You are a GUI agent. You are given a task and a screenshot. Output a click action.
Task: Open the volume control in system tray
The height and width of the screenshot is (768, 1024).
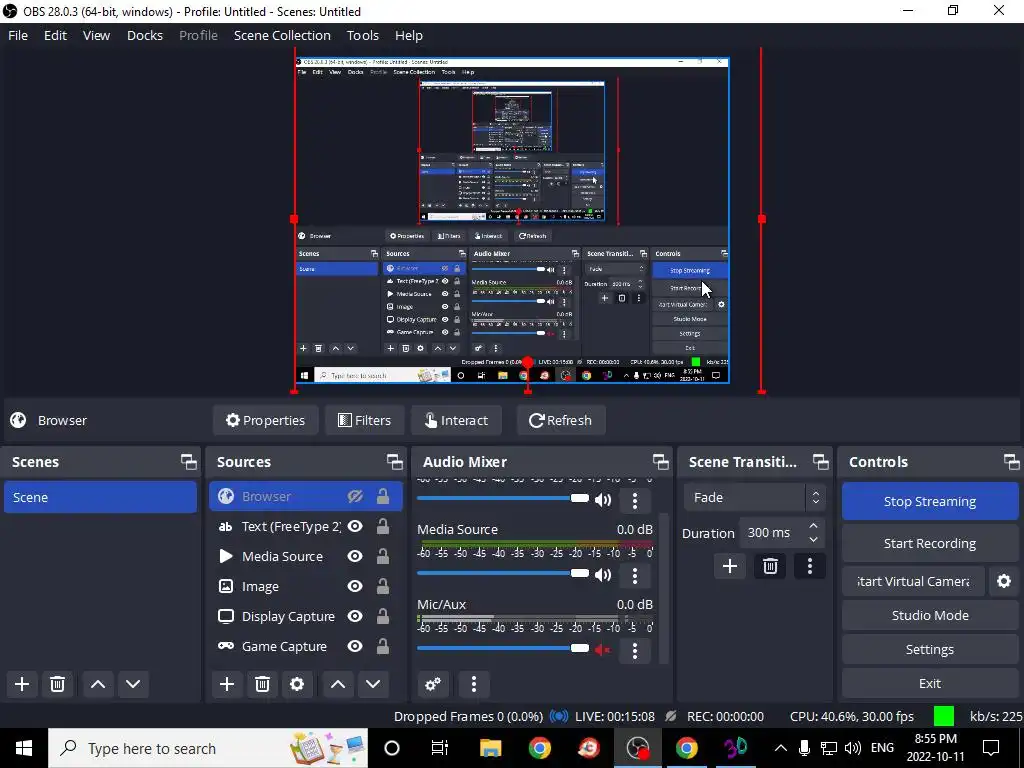852,748
